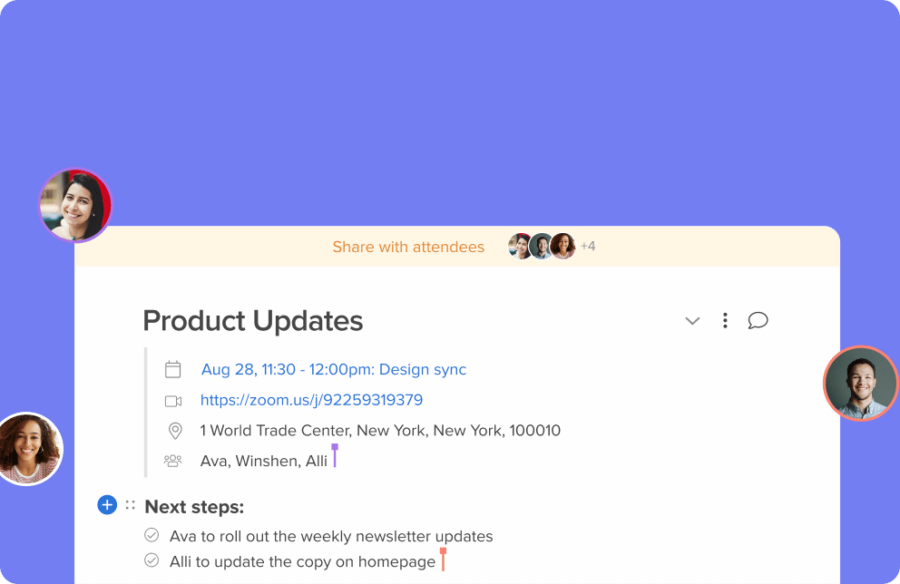The width and height of the screenshot is (900, 584).
Task: Check off Alli's homepage copy task
Action: pyautogui.click(x=152, y=561)
